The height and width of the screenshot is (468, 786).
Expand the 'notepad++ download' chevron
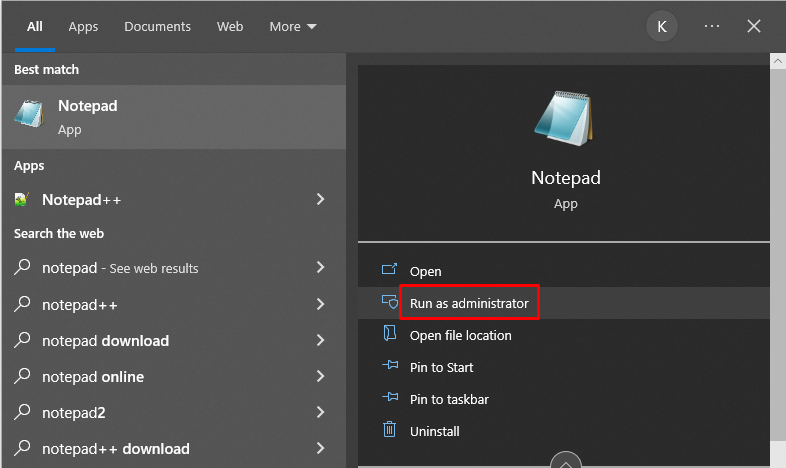[321, 448]
